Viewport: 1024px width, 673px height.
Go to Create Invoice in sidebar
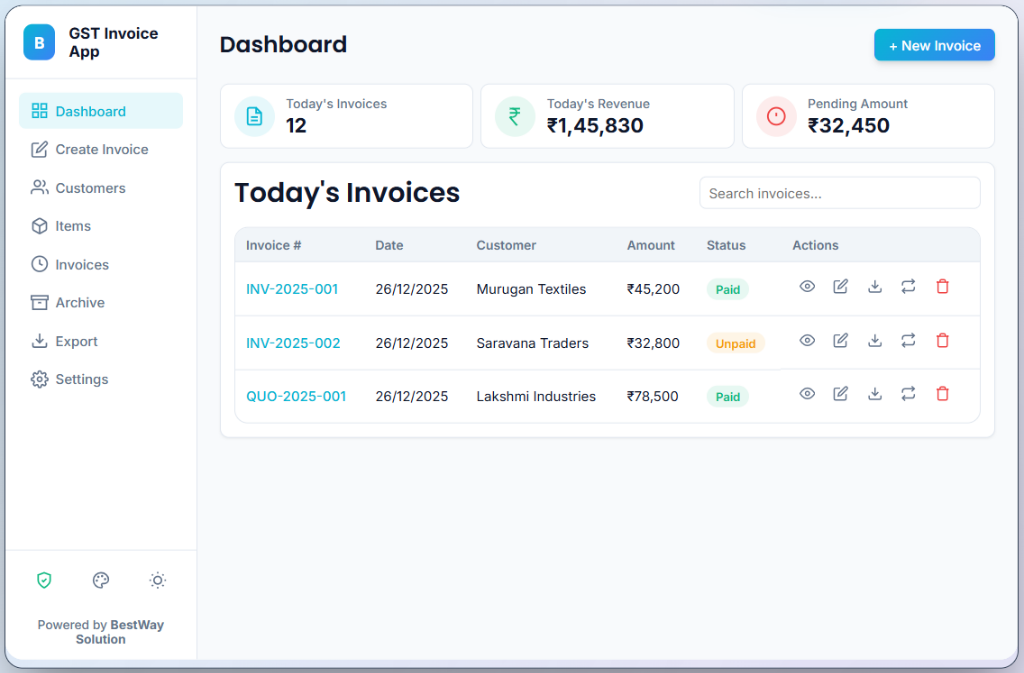[101, 149]
